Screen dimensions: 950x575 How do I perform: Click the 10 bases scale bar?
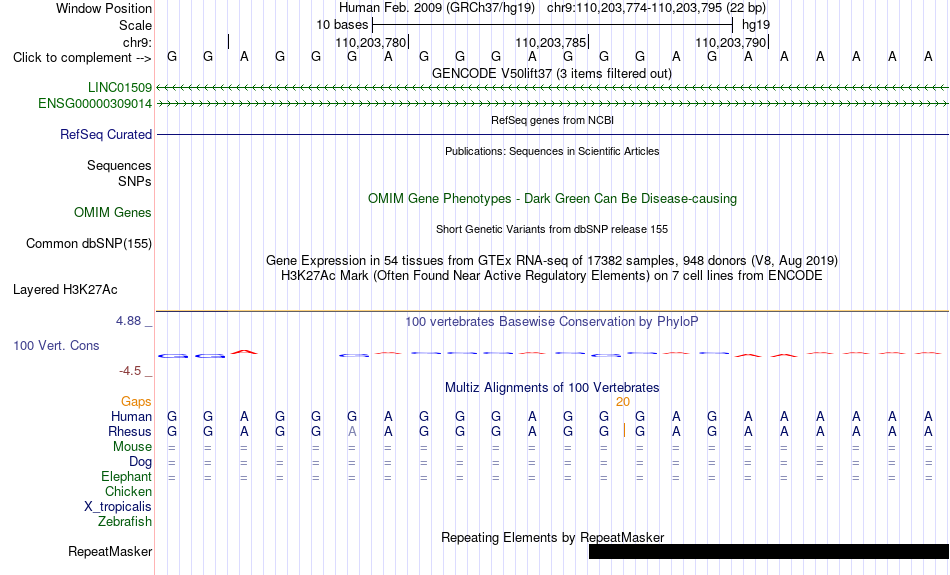click(x=553, y=25)
